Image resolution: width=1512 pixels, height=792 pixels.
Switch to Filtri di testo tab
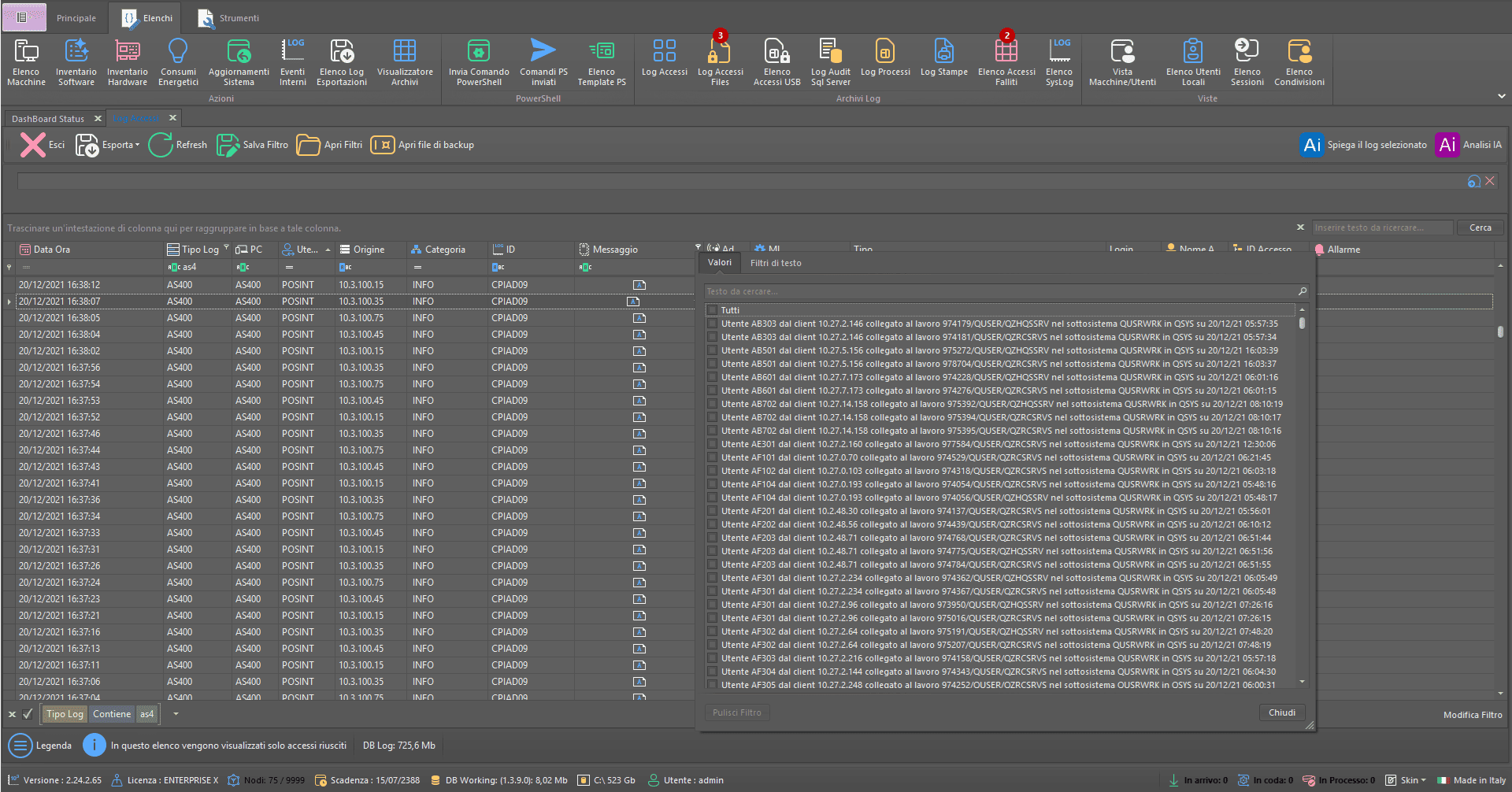point(776,263)
